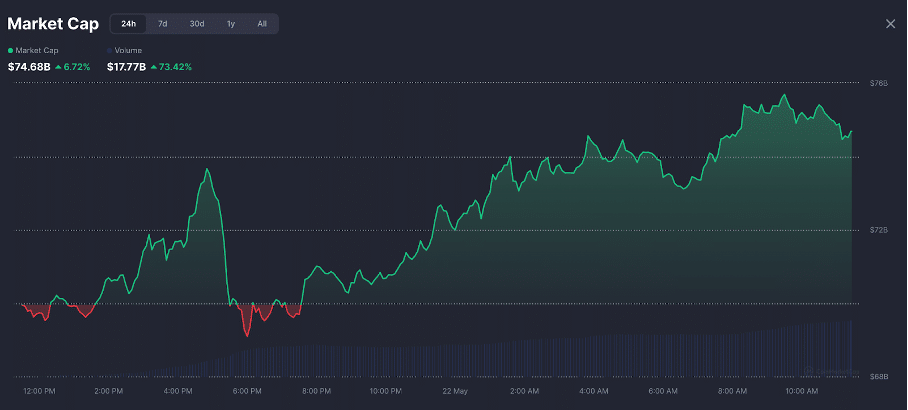Click the $68B axis label
Image resolution: width=908 pixels, height=410 pixels.
click(878, 377)
